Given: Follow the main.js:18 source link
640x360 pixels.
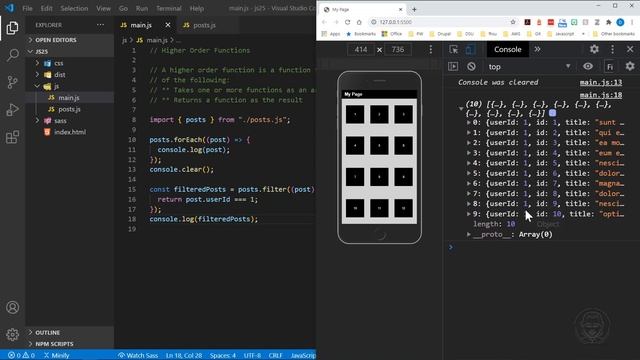Looking at the screenshot, I should point(601,95).
